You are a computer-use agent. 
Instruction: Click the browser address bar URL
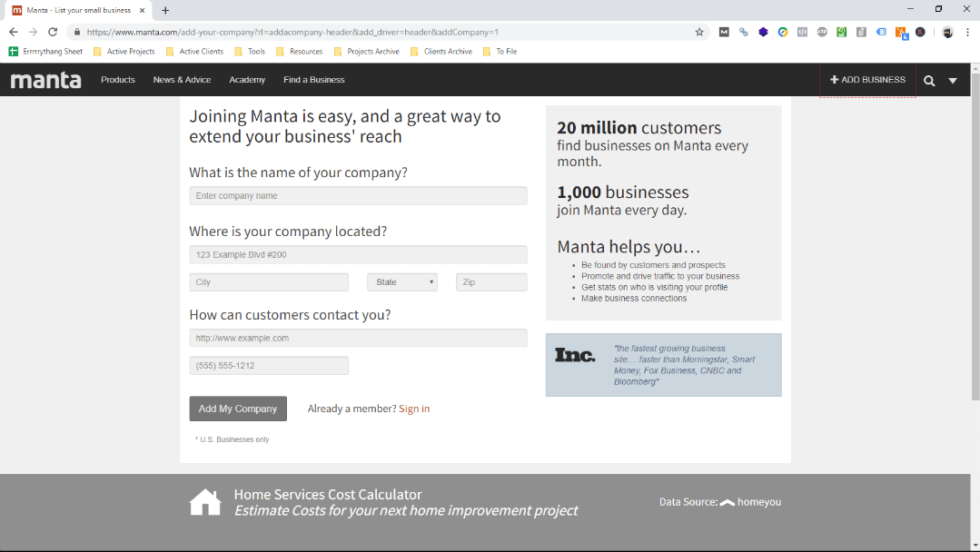point(292,32)
